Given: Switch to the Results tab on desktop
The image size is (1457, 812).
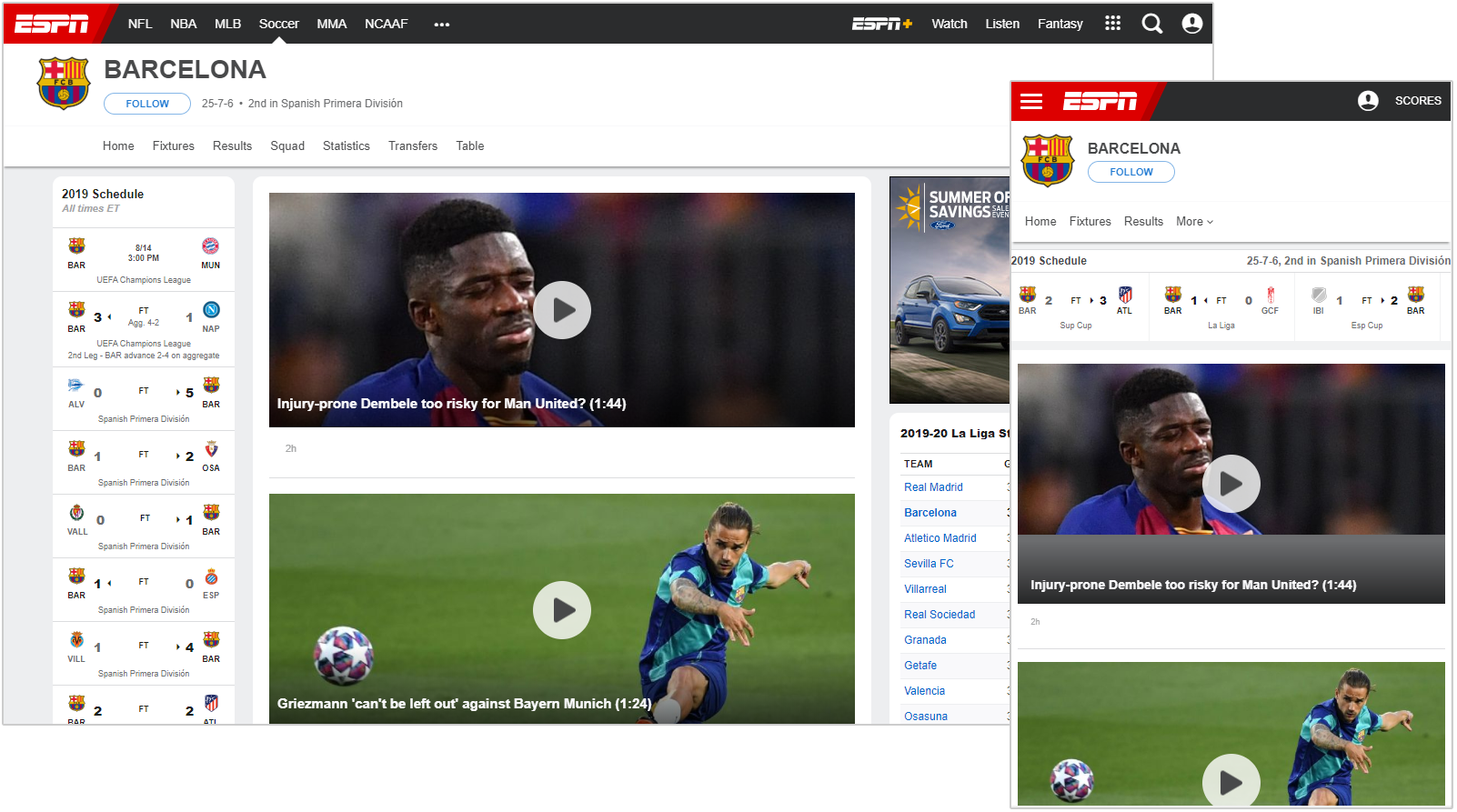Looking at the screenshot, I should tap(232, 146).
